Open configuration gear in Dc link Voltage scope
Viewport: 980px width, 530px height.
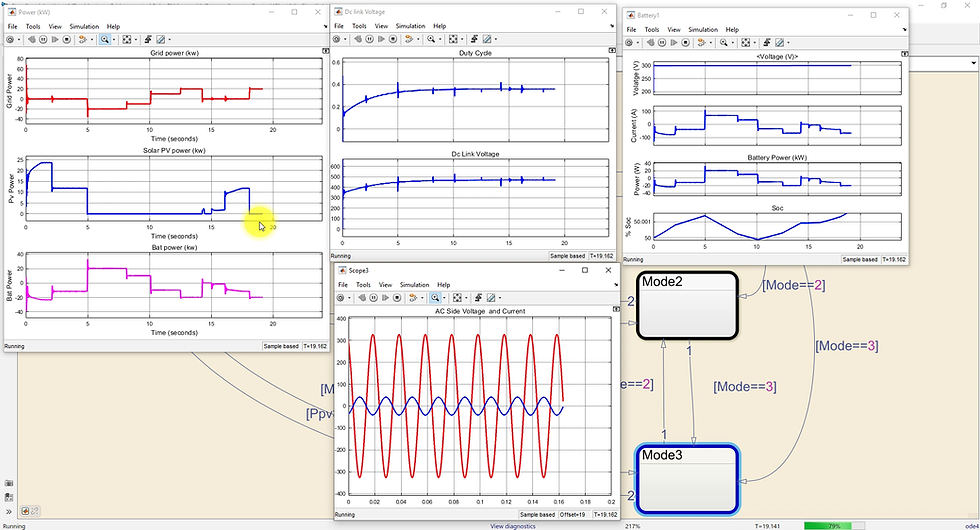(336, 39)
